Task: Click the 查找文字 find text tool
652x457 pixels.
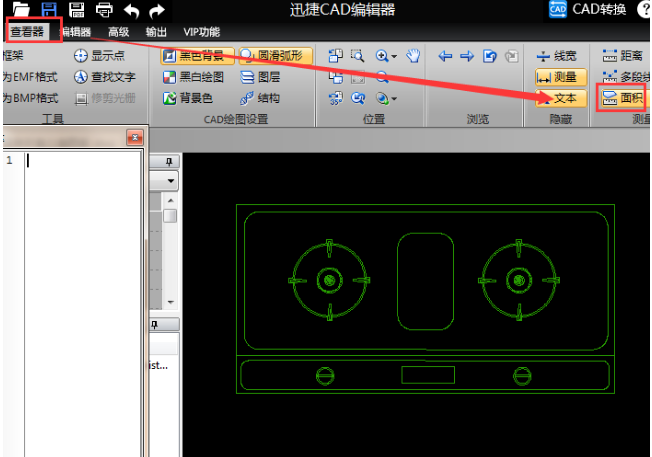Action: tap(105, 77)
